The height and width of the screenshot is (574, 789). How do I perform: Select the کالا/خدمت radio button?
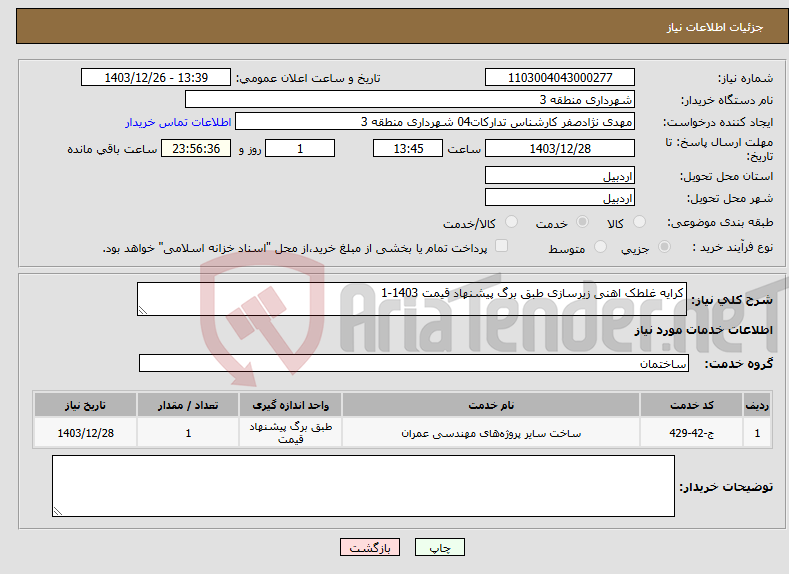511,222
